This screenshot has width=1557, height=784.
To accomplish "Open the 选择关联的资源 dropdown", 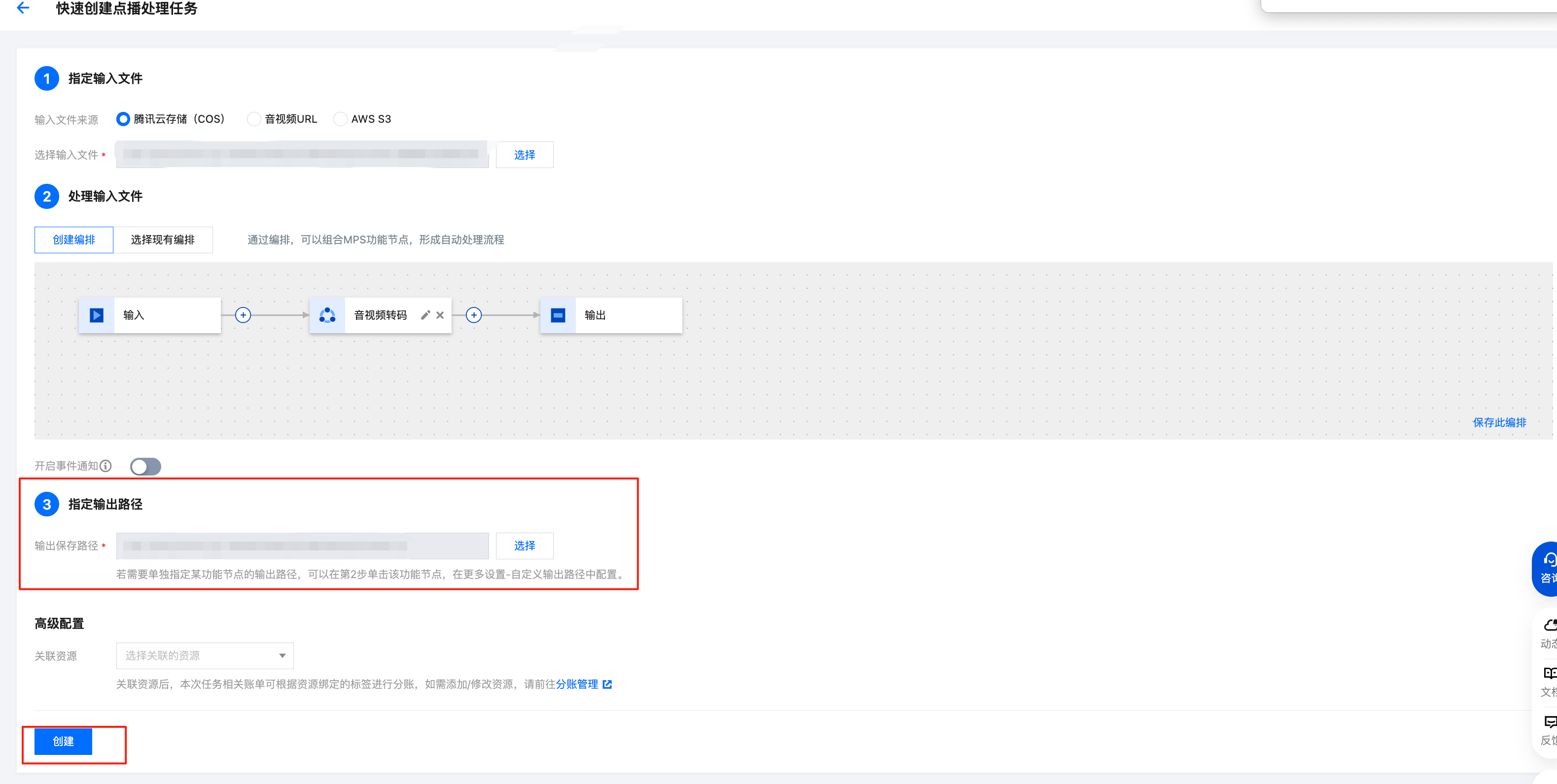I will click(x=205, y=655).
